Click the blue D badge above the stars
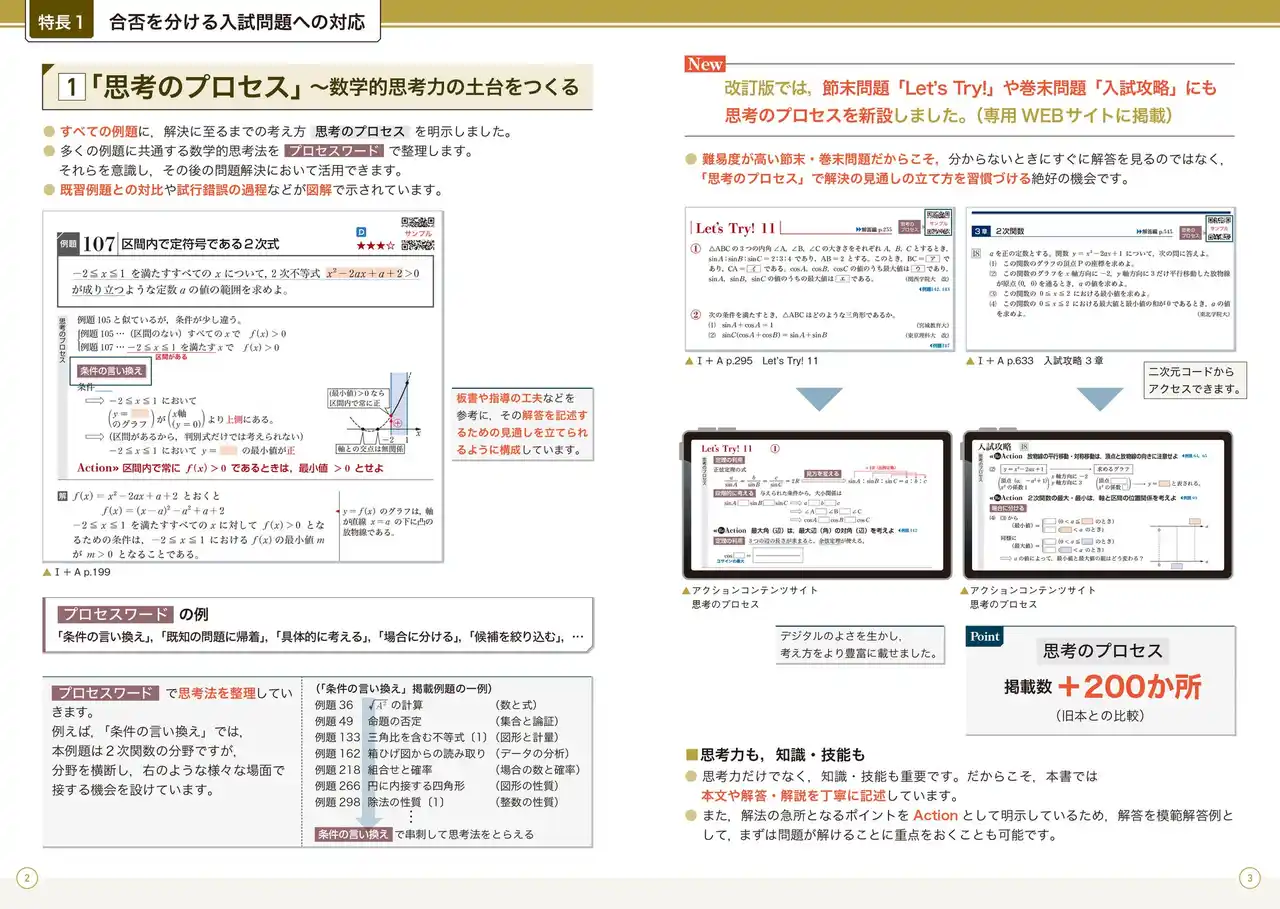The height and width of the screenshot is (909, 1280). [362, 231]
